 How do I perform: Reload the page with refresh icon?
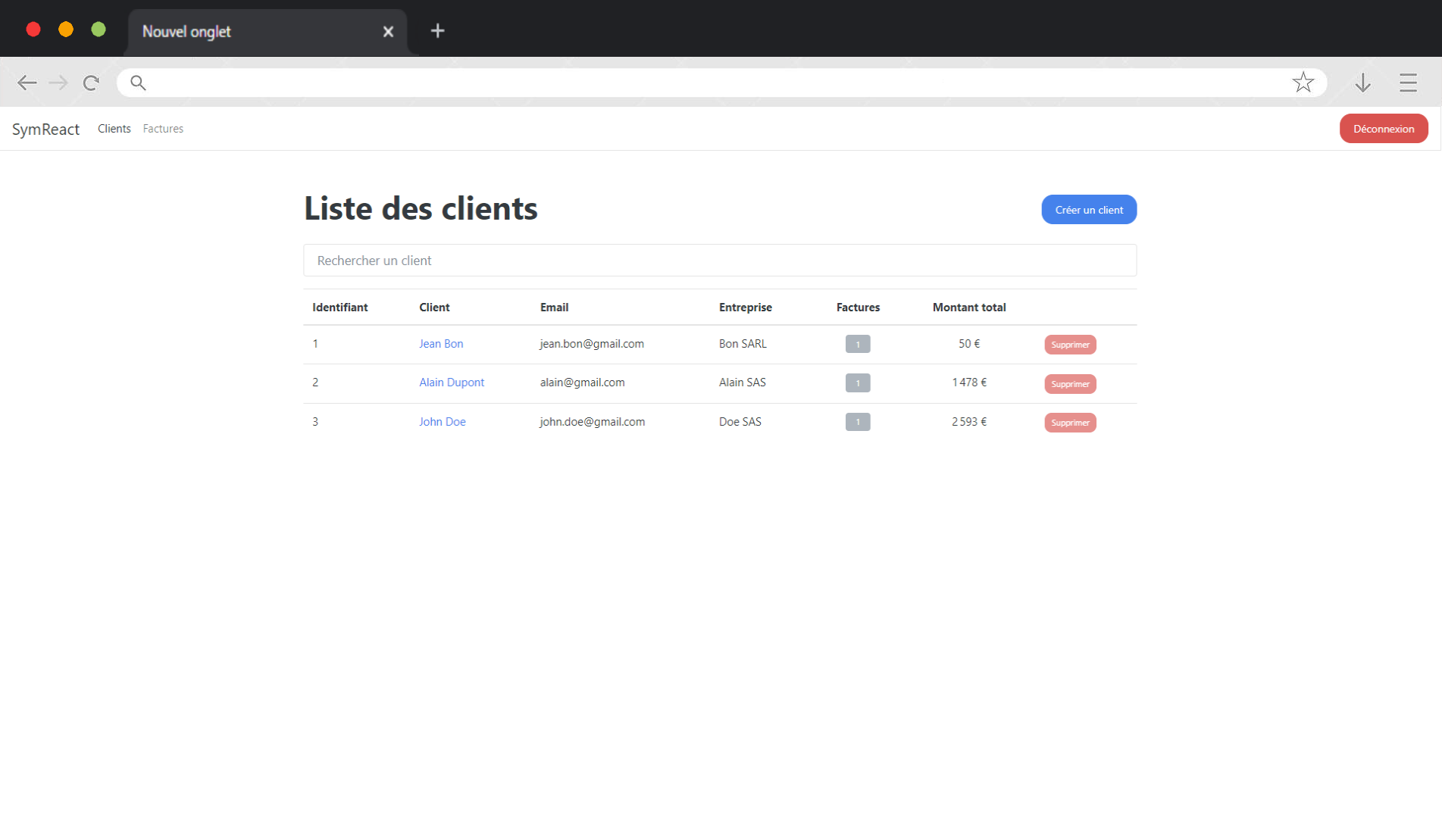(91, 83)
